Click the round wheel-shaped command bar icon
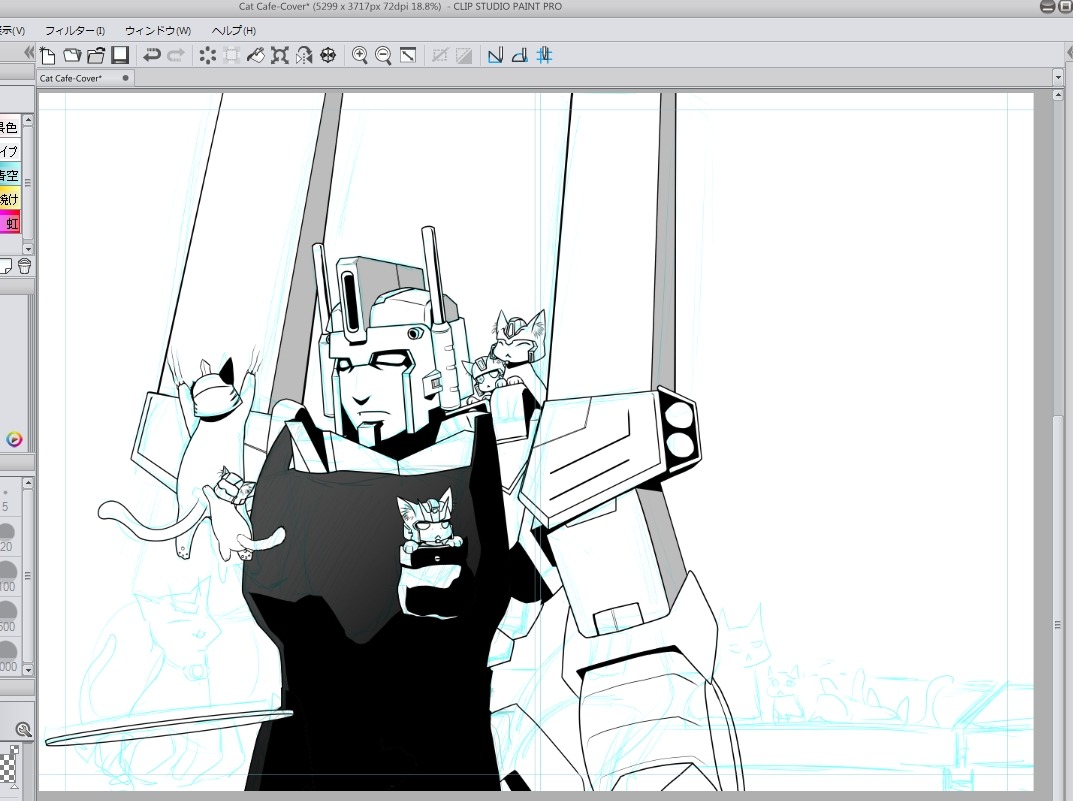 tap(328, 55)
